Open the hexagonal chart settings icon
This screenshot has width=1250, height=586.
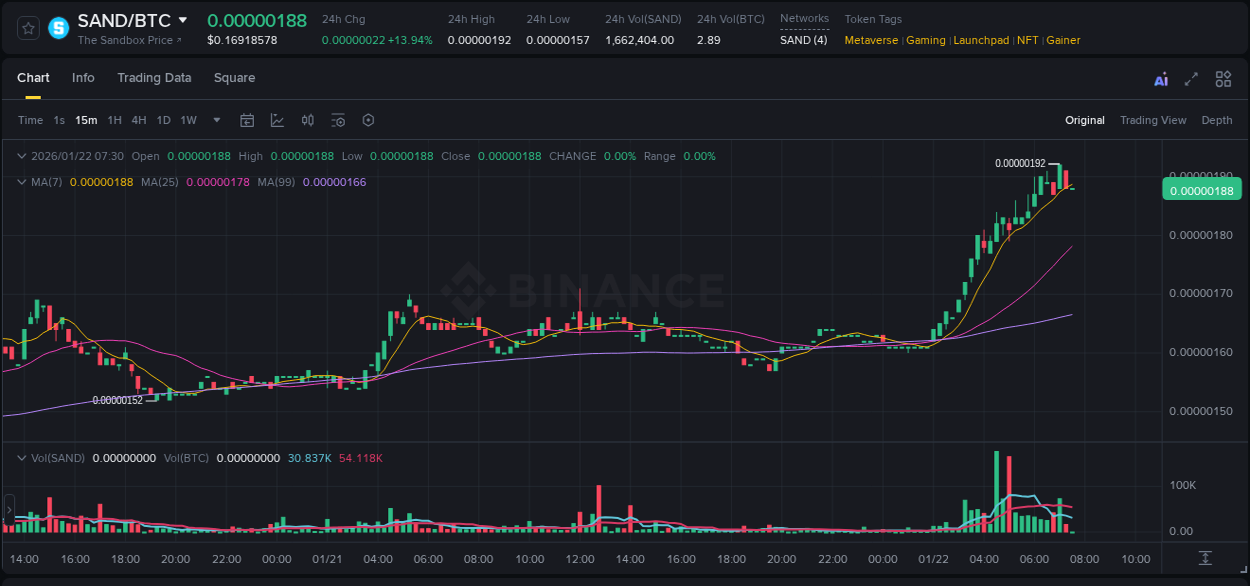[x=368, y=120]
